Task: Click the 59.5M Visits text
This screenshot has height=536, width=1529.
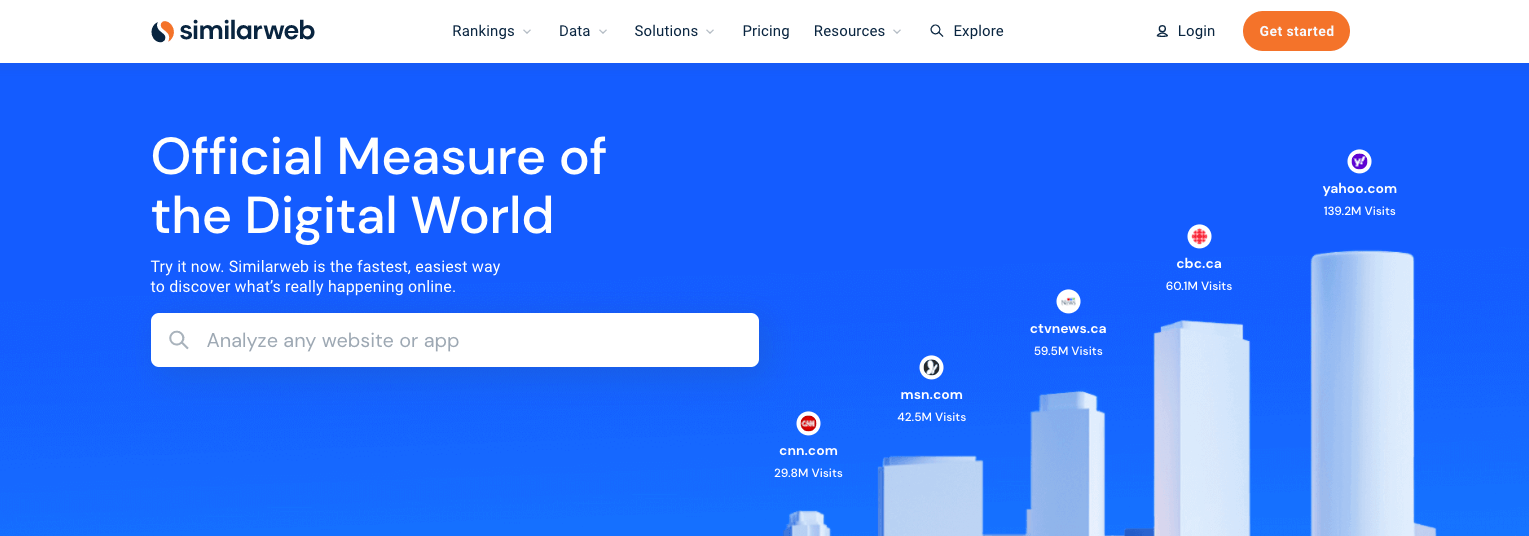Action: (x=1068, y=351)
